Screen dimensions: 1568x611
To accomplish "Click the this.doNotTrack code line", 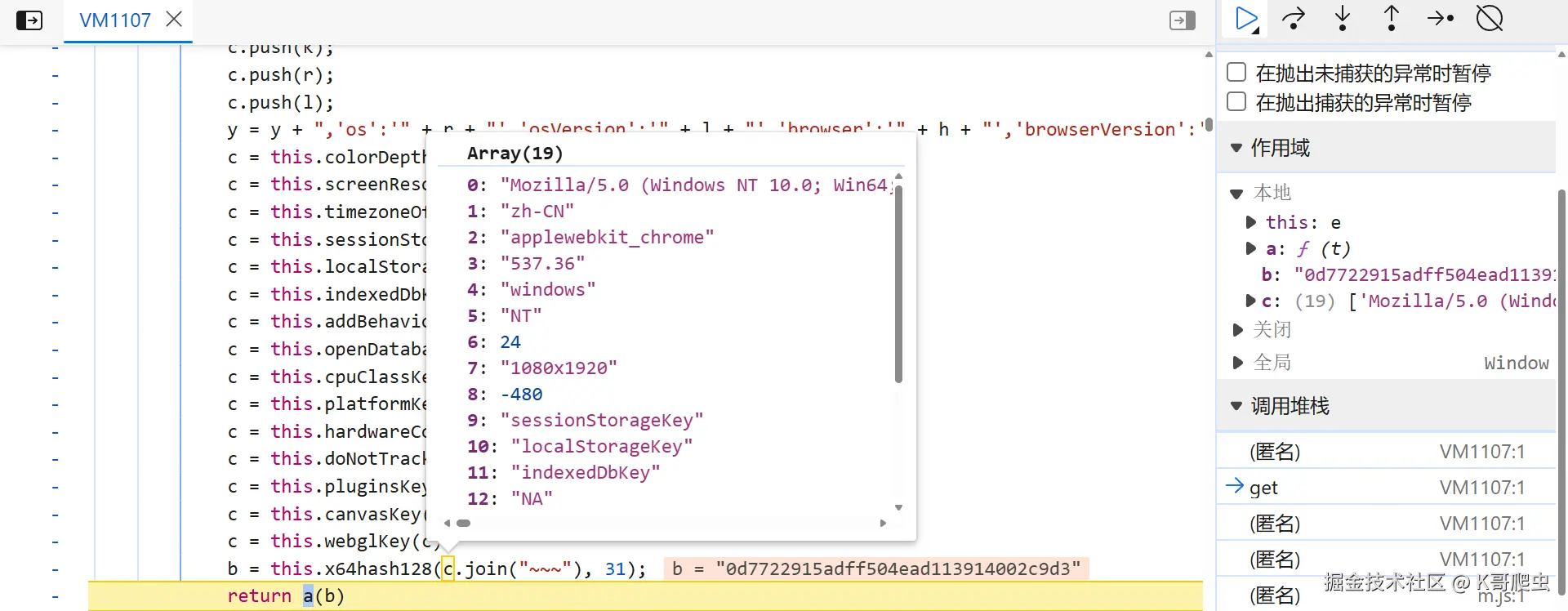I will [327, 459].
